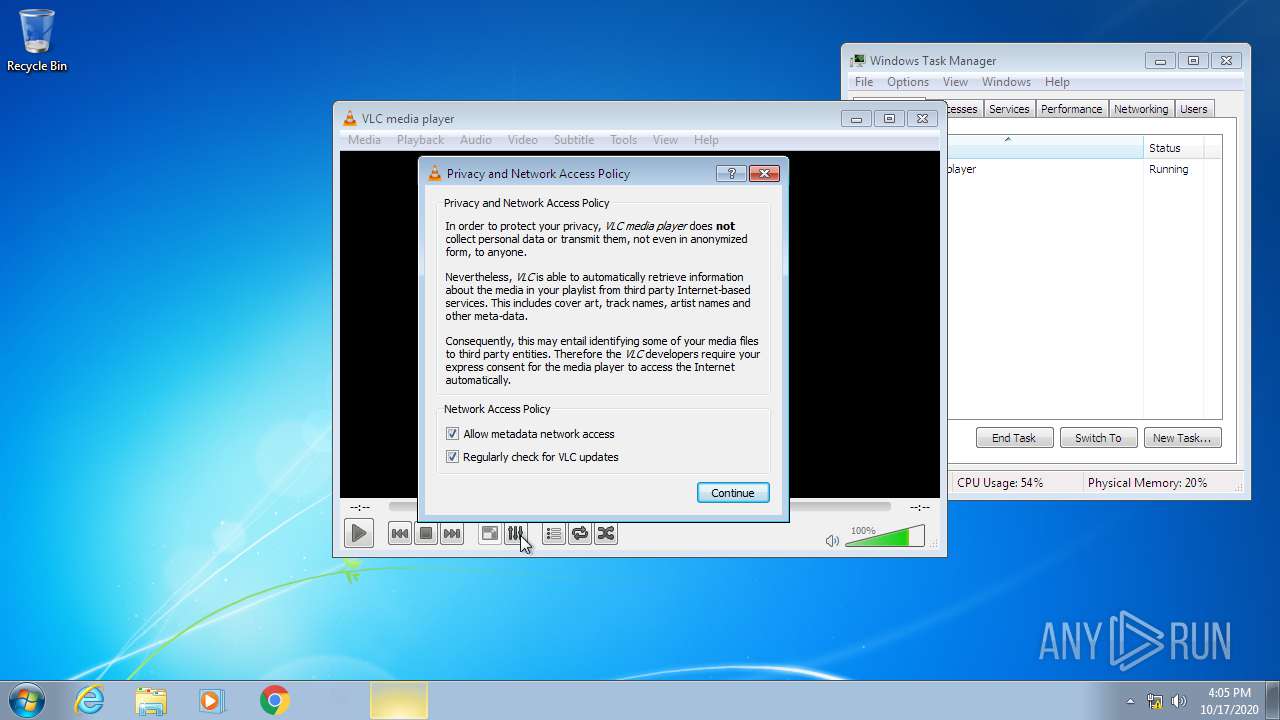The height and width of the screenshot is (720, 1280).
Task: Open the Tools menu in VLC
Action: (624, 140)
